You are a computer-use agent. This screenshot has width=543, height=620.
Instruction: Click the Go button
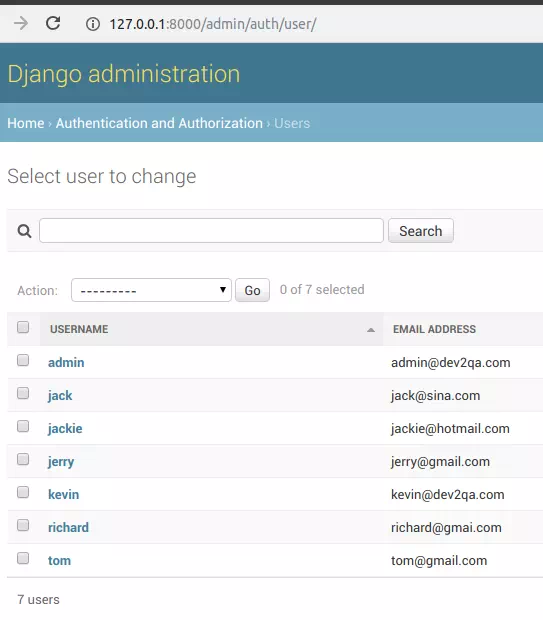pyautogui.click(x=252, y=290)
